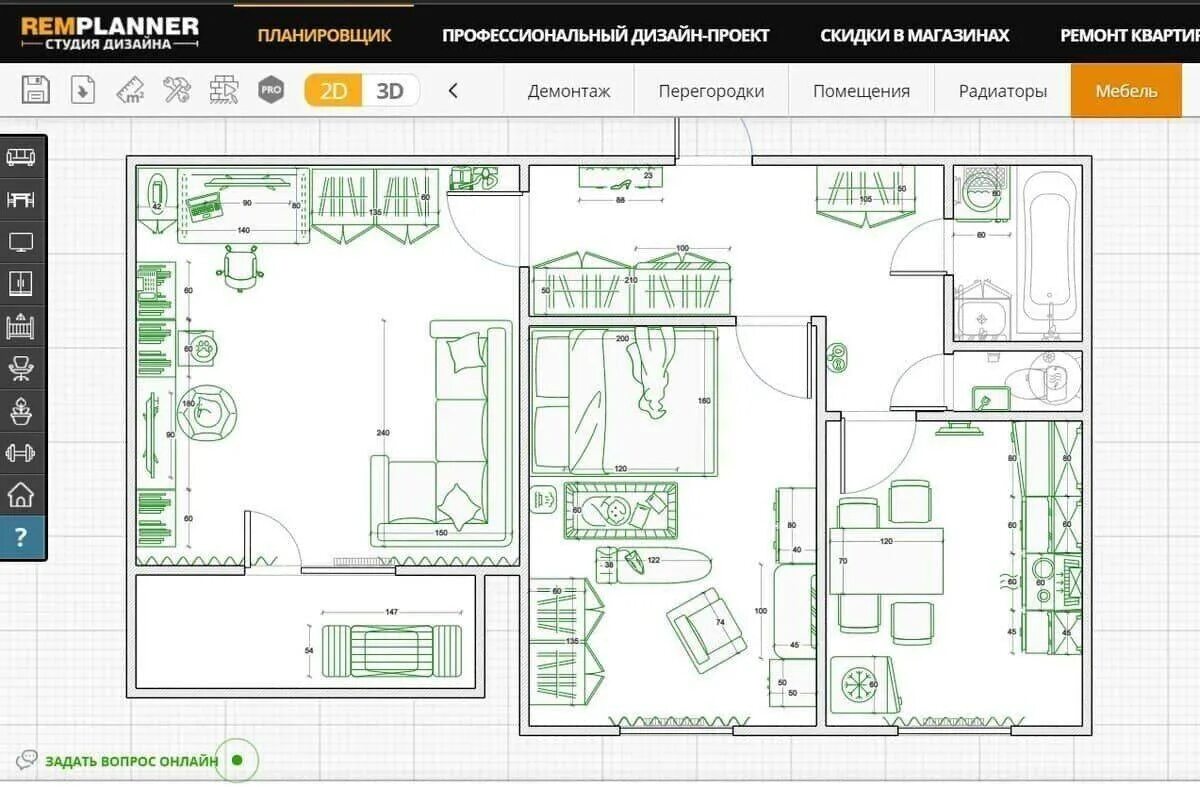Collapse tabs with the left chevron arrow
1200x787 pixels.
(453, 91)
